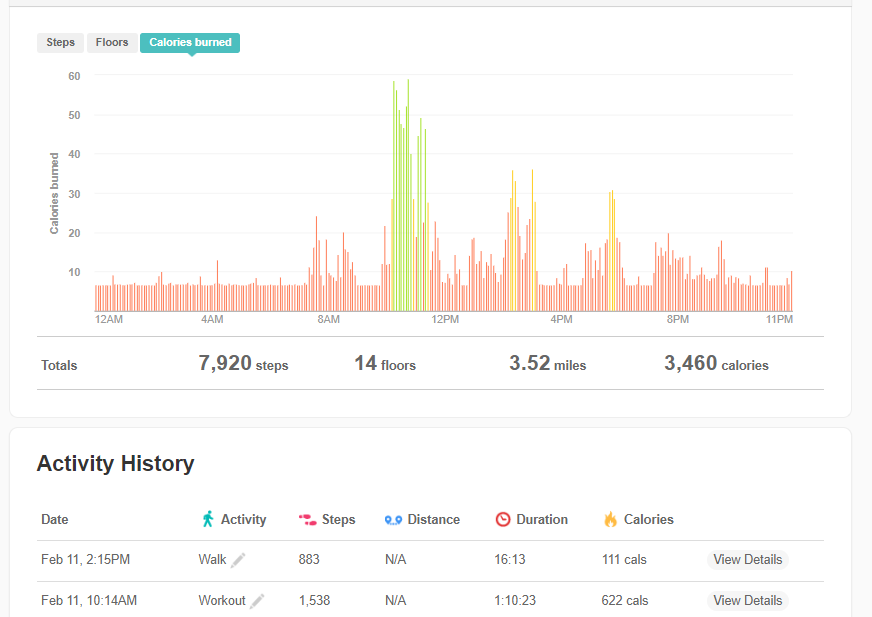This screenshot has width=872, height=617.
Task: Click the 3.52 miles total
Action: point(547,364)
